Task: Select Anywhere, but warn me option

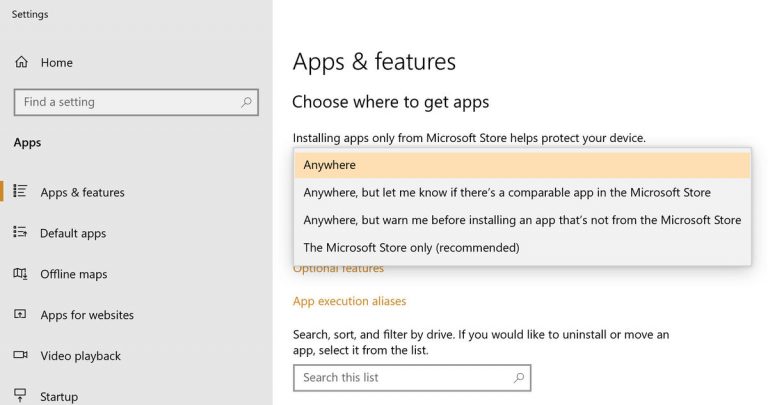Action: pyautogui.click(x=522, y=220)
